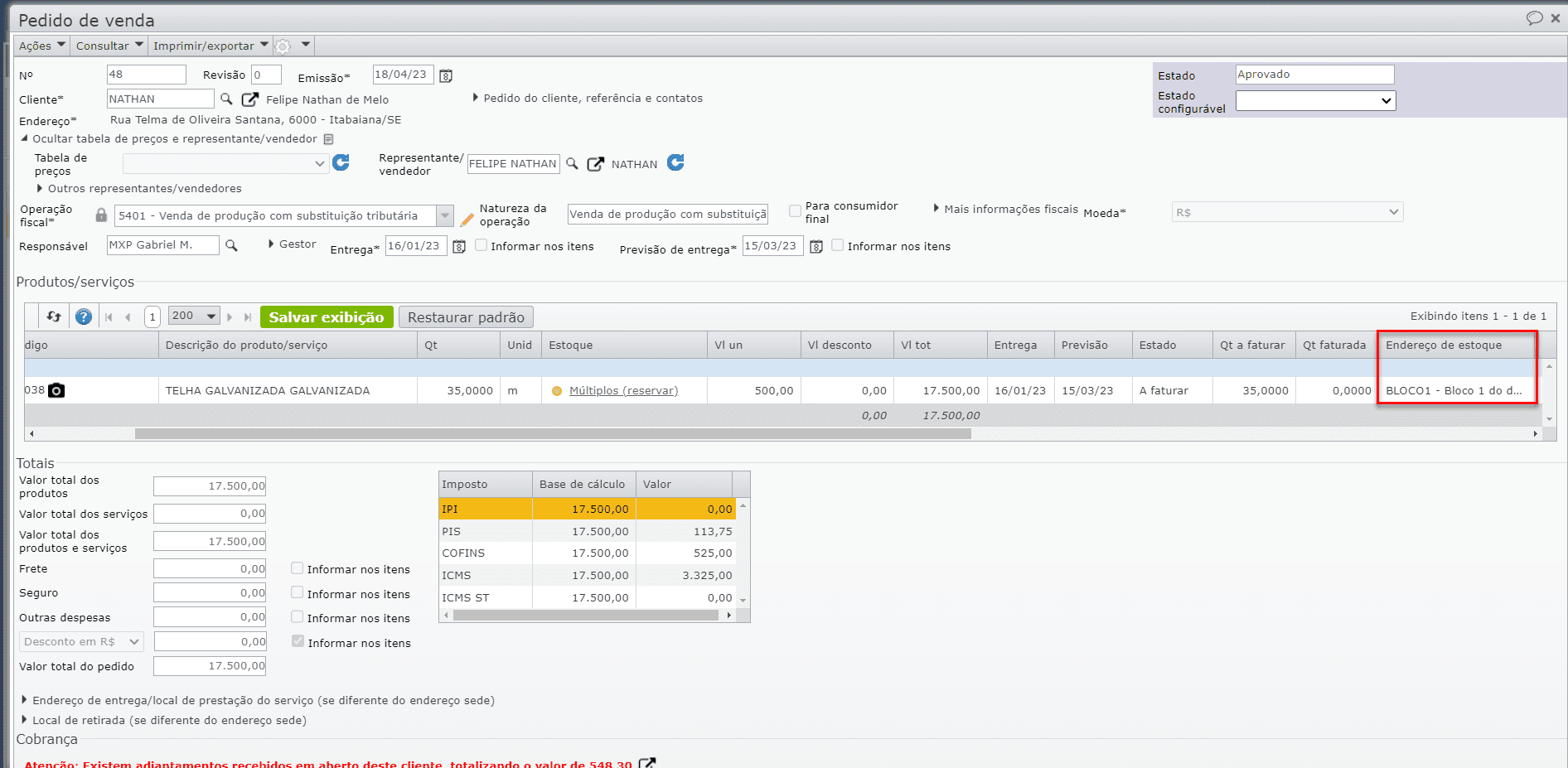Open the Ações menu
This screenshot has height=768, width=1568.
pos(41,46)
